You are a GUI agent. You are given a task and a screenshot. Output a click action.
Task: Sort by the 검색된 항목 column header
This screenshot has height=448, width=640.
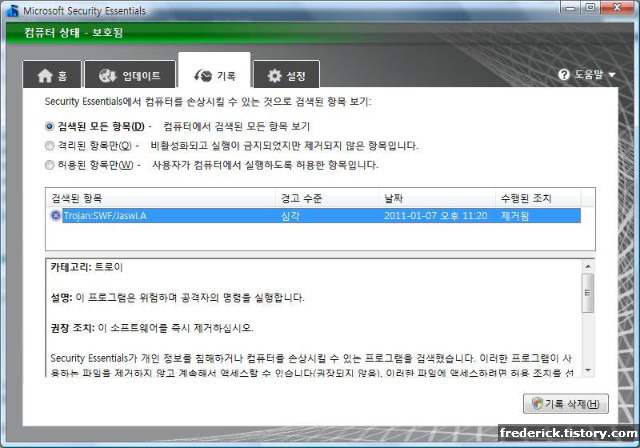[161, 198]
